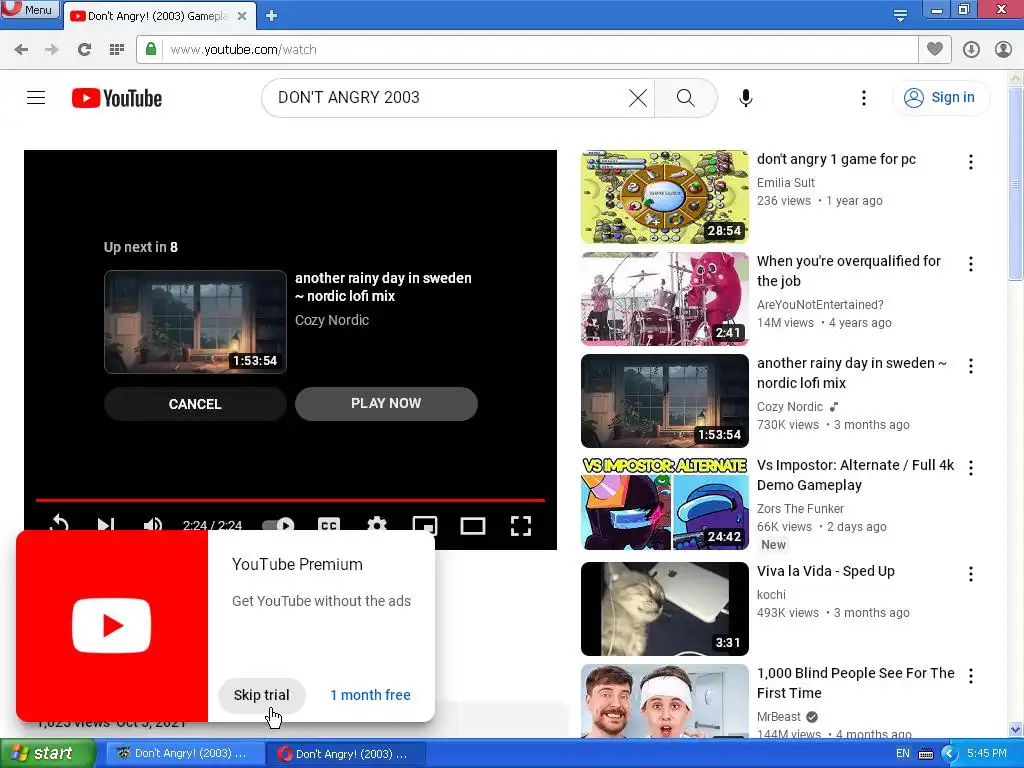Toggle closed captions
The height and width of the screenshot is (768, 1024).
328,524
